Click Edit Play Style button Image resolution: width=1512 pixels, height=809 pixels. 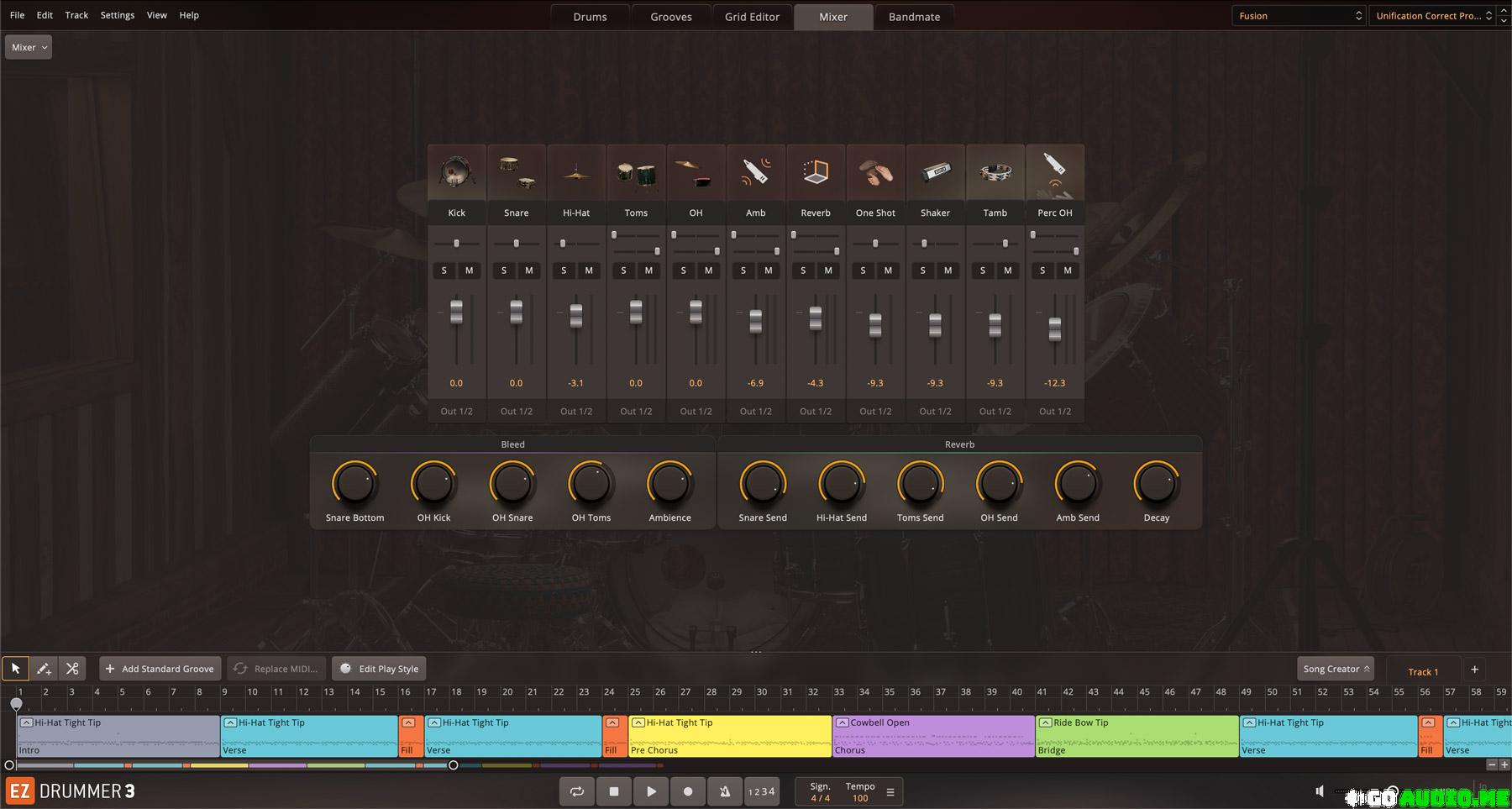pyautogui.click(x=380, y=669)
